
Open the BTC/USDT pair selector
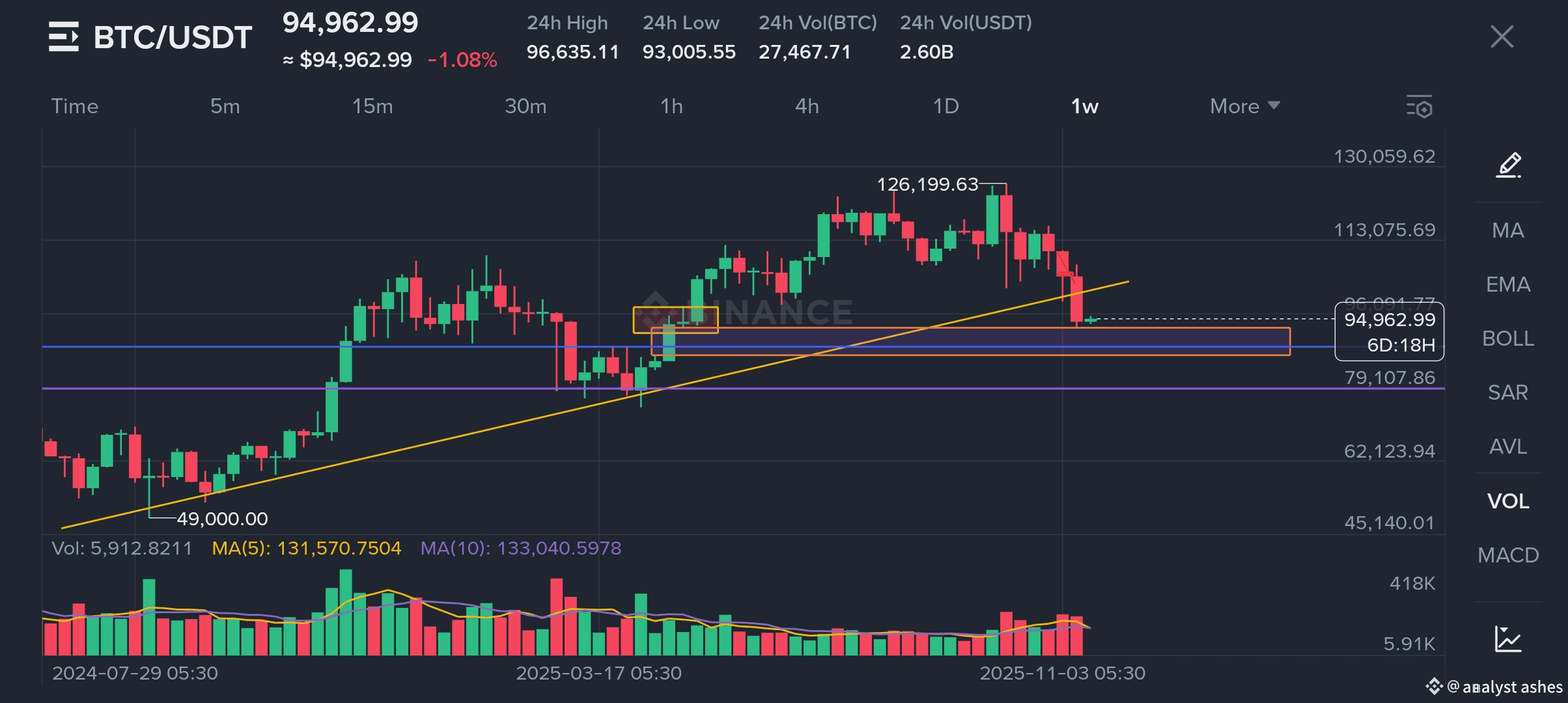(x=173, y=37)
